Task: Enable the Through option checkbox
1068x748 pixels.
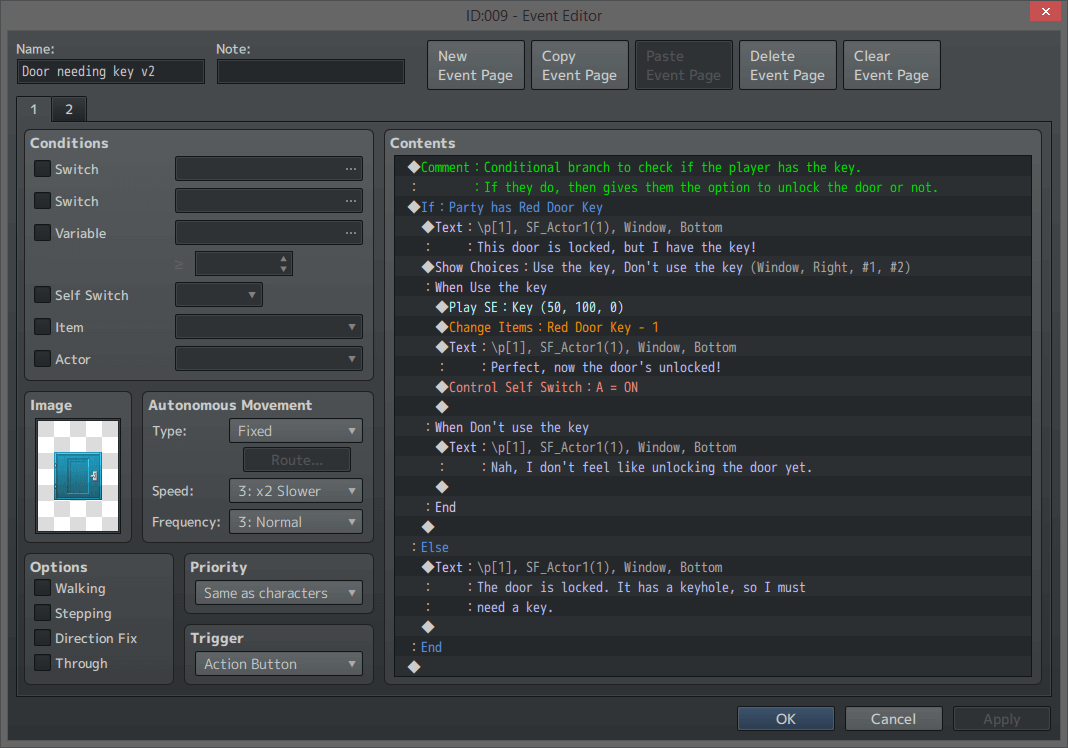Action: [x=42, y=663]
